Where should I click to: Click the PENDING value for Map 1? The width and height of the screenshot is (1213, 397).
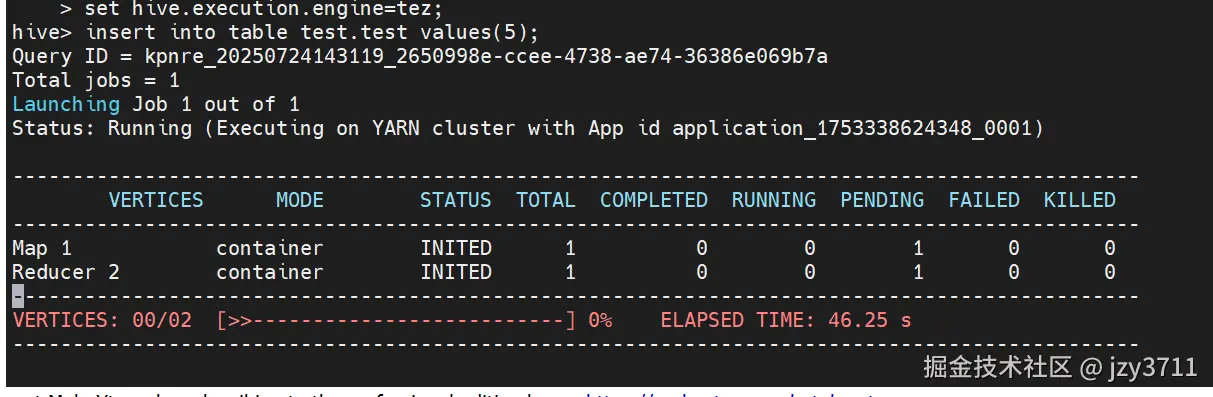(x=918, y=248)
